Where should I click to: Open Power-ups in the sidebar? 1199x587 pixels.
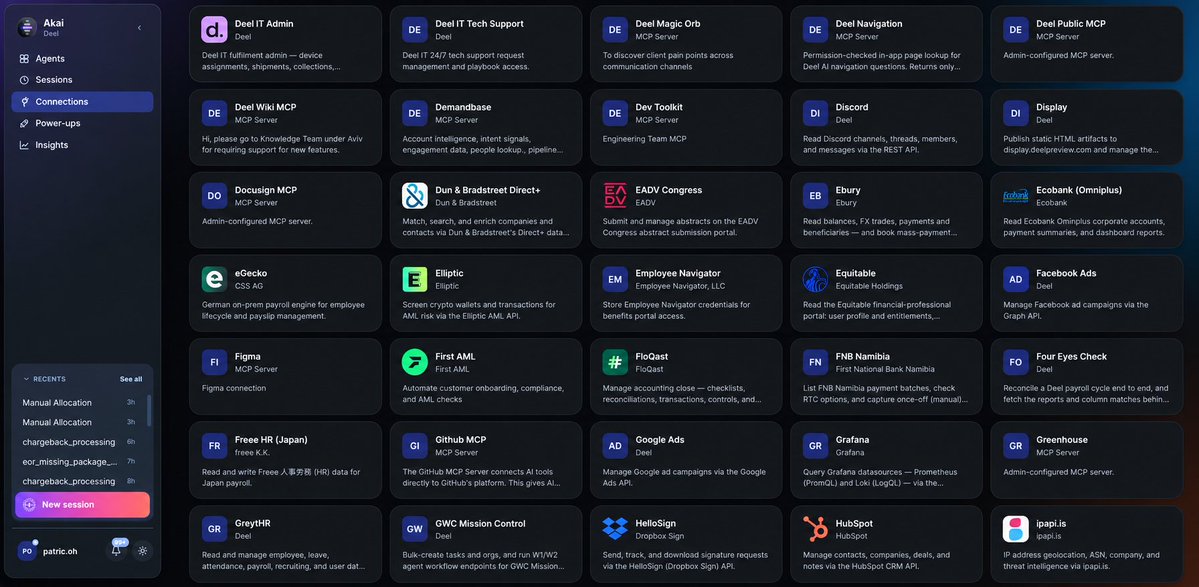point(82,123)
